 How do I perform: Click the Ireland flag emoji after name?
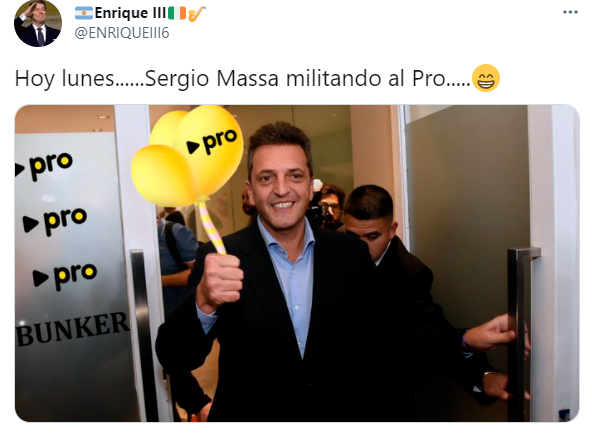[x=177, y=14]
